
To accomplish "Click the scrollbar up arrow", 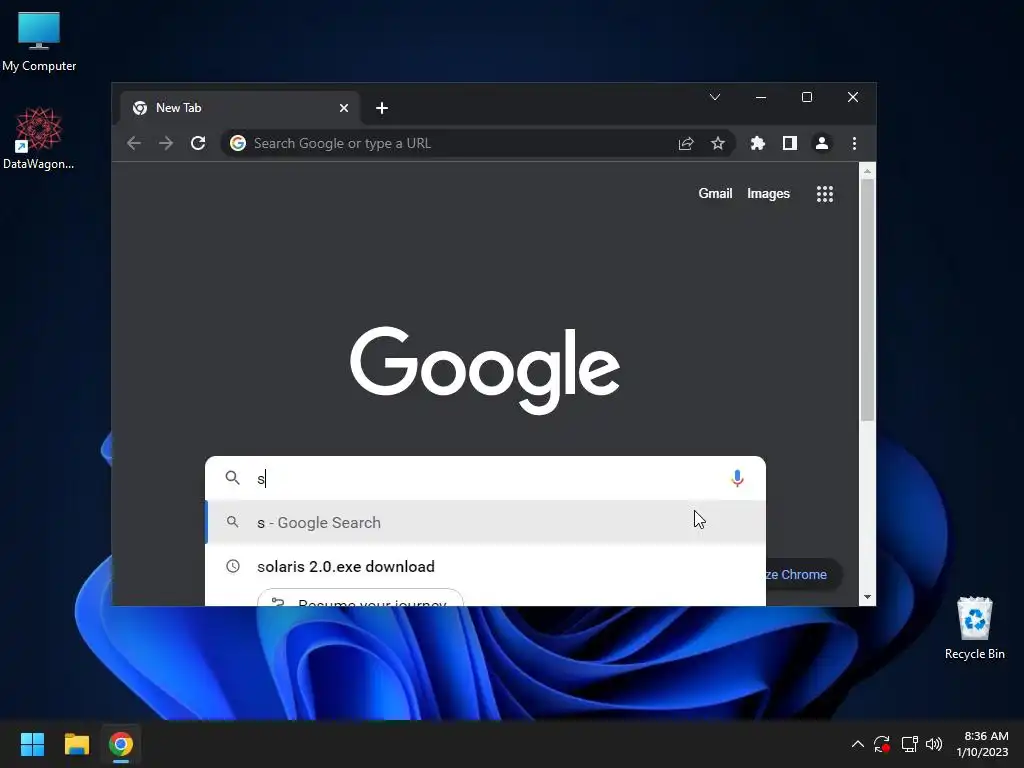I will [x=867, y=172].
